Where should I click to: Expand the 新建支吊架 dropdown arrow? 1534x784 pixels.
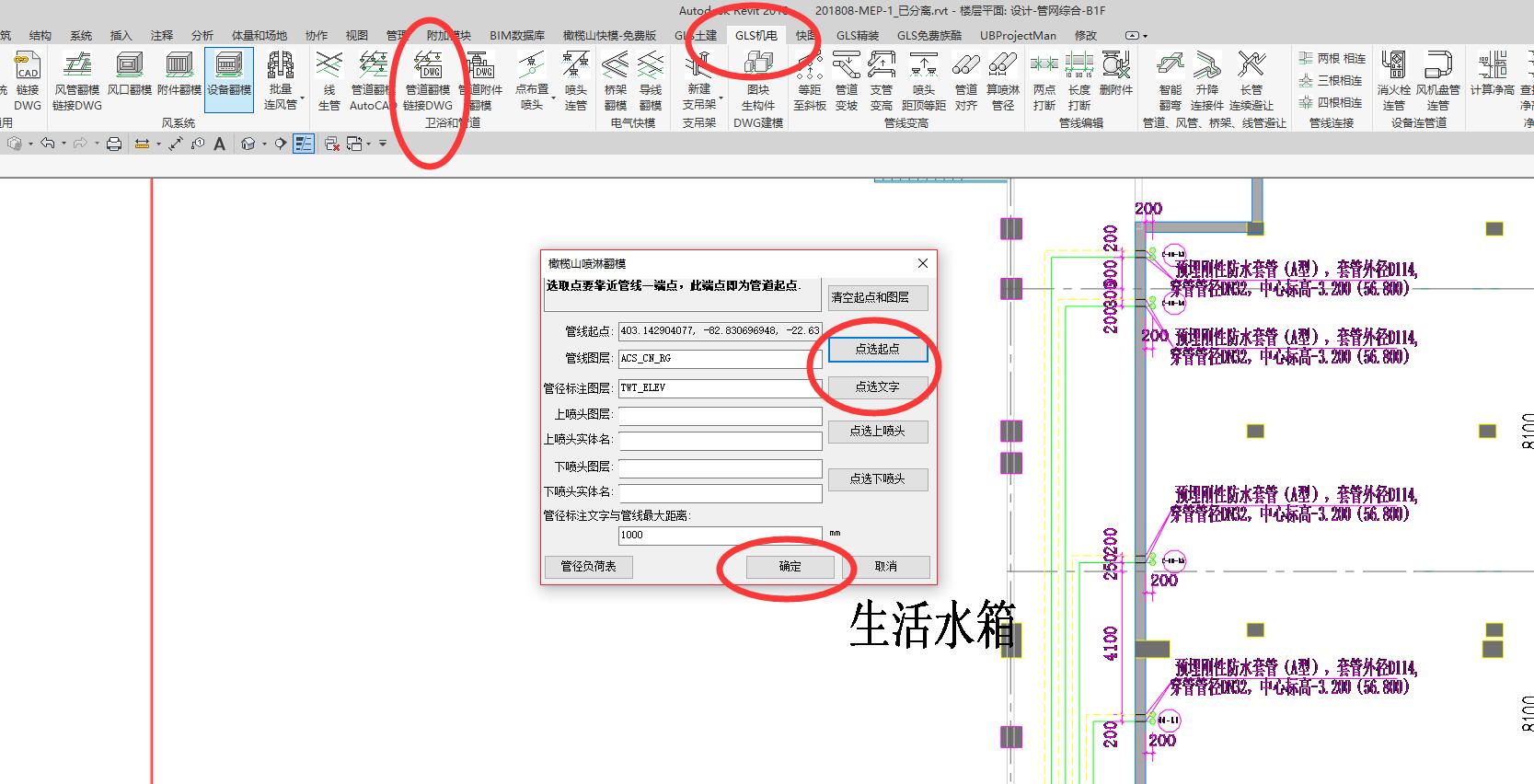coord(721,97)
